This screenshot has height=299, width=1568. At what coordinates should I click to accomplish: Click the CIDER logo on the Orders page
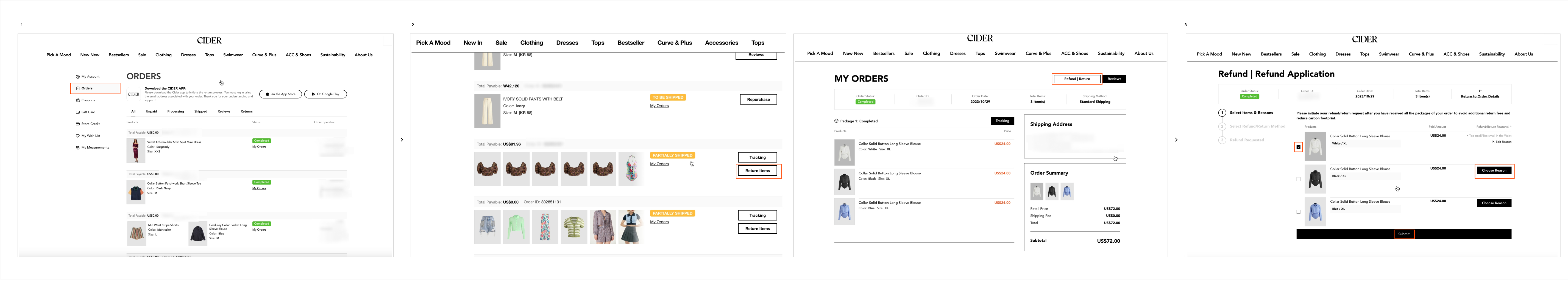[x=209, y=41]
